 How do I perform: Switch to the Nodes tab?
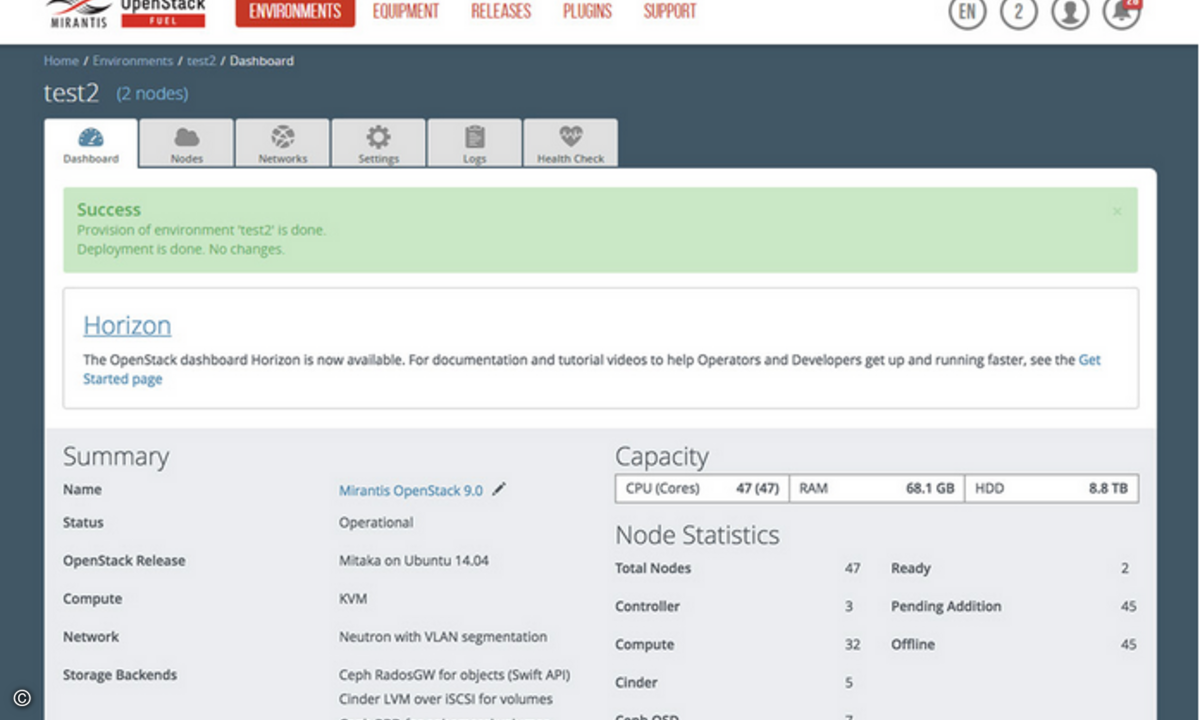(187, 144)
